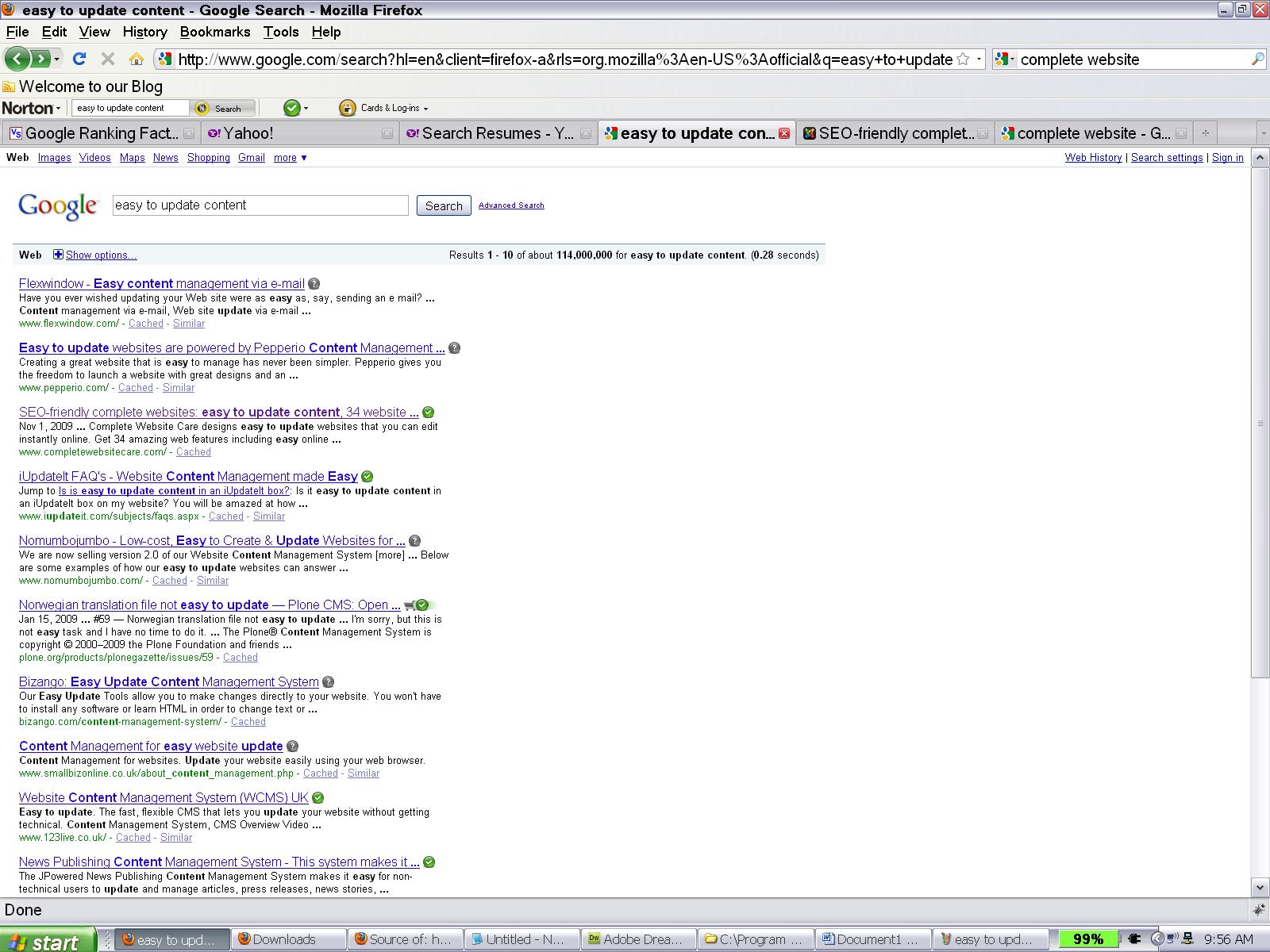Open the list all tabs dropdown
This screenshot has height=952, width=1270.
click(x=1263, y=133)
